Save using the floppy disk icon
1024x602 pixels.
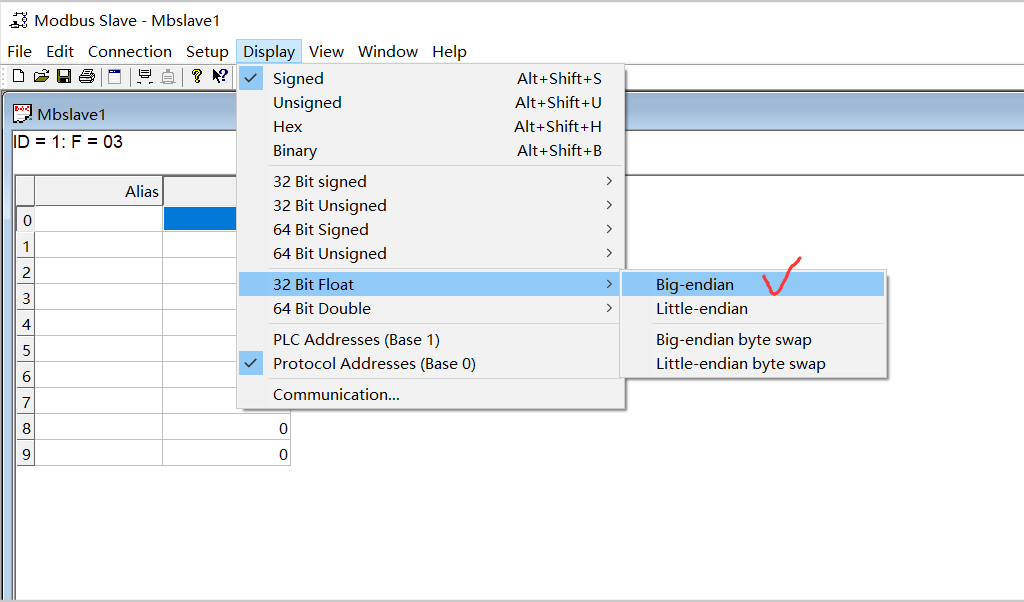click(64, 76)
